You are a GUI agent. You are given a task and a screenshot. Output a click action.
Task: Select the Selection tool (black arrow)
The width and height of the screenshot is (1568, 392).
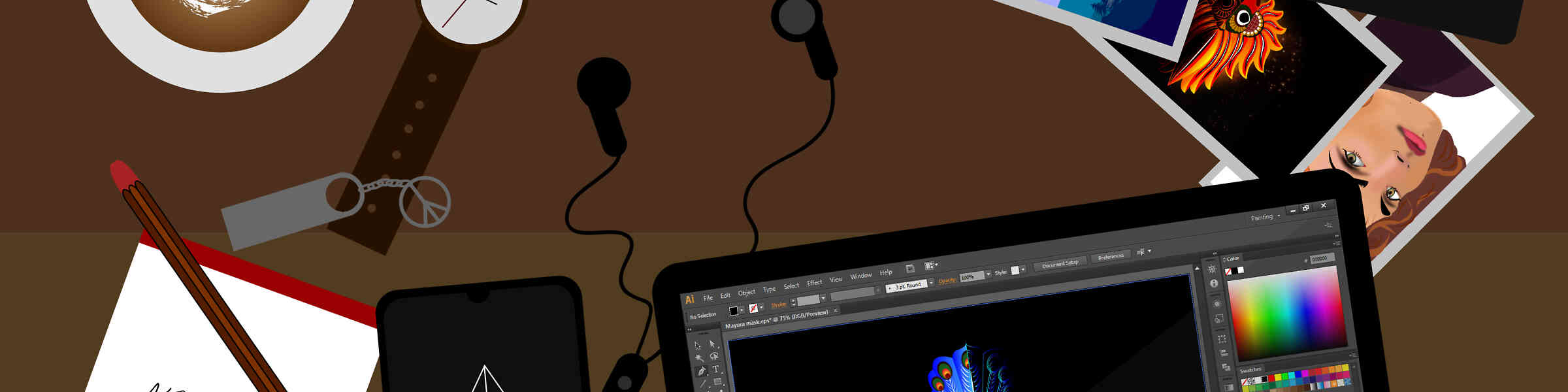[x=697, y=345]
